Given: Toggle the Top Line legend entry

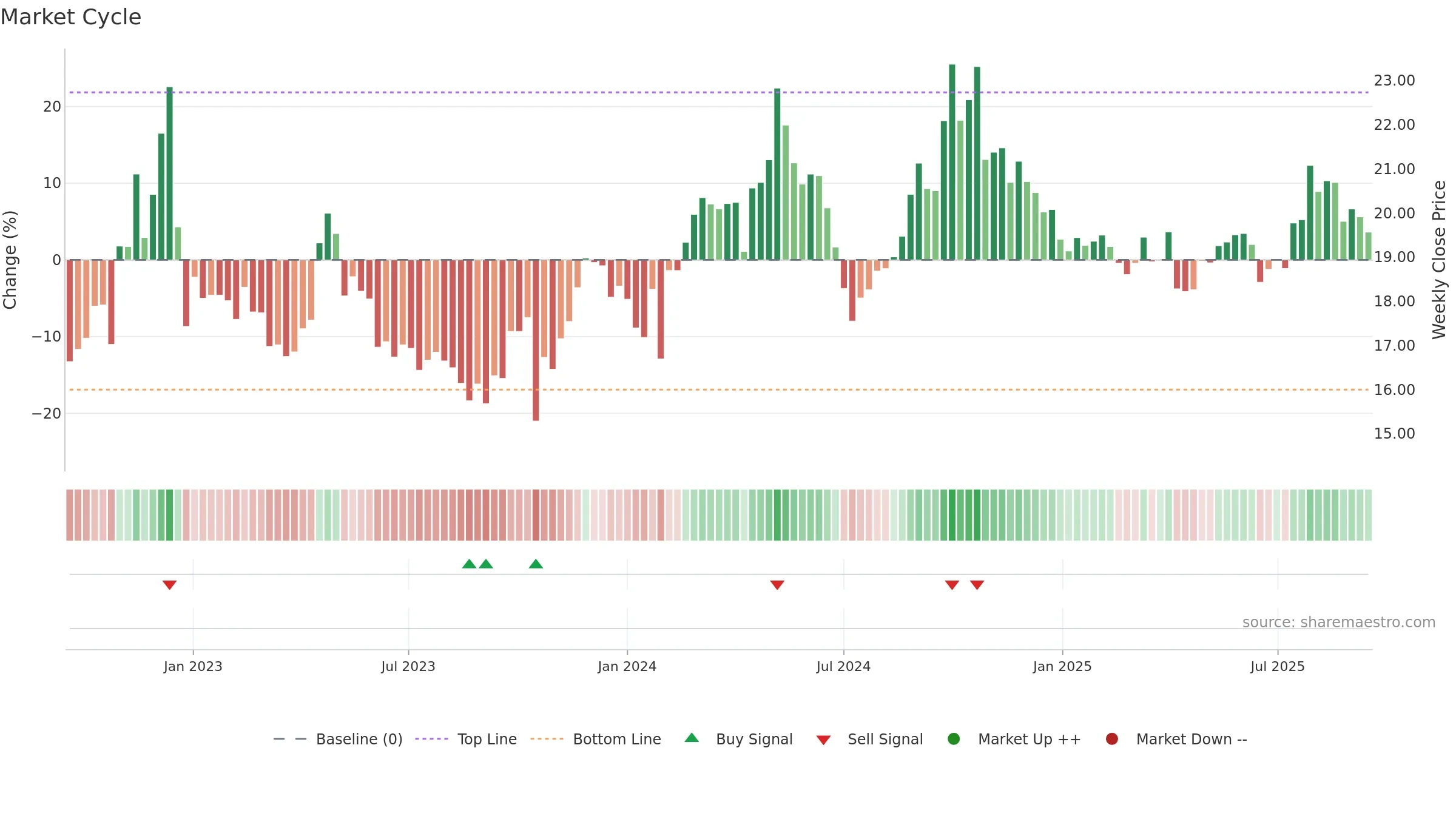Looking at the screenshot, I should (x=466, y=739).
